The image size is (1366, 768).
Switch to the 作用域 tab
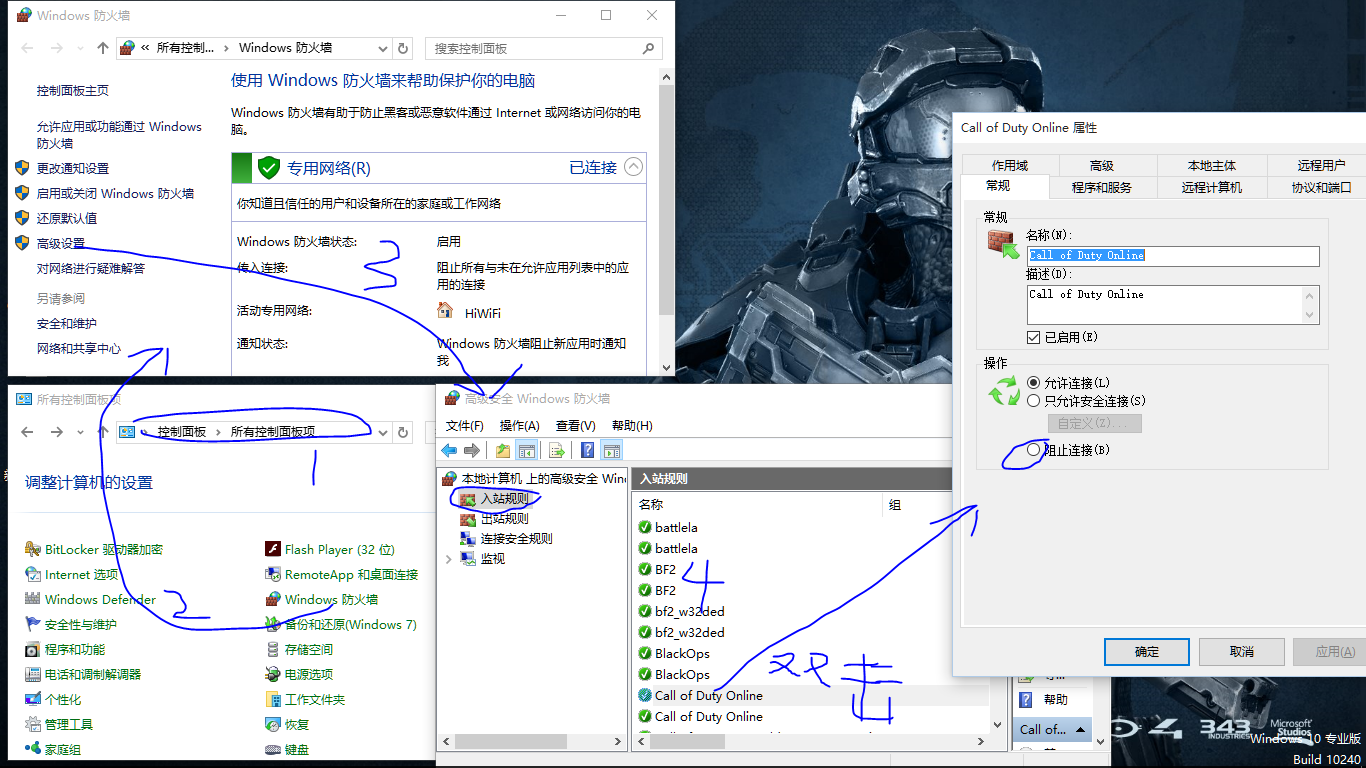[1010, 165]
